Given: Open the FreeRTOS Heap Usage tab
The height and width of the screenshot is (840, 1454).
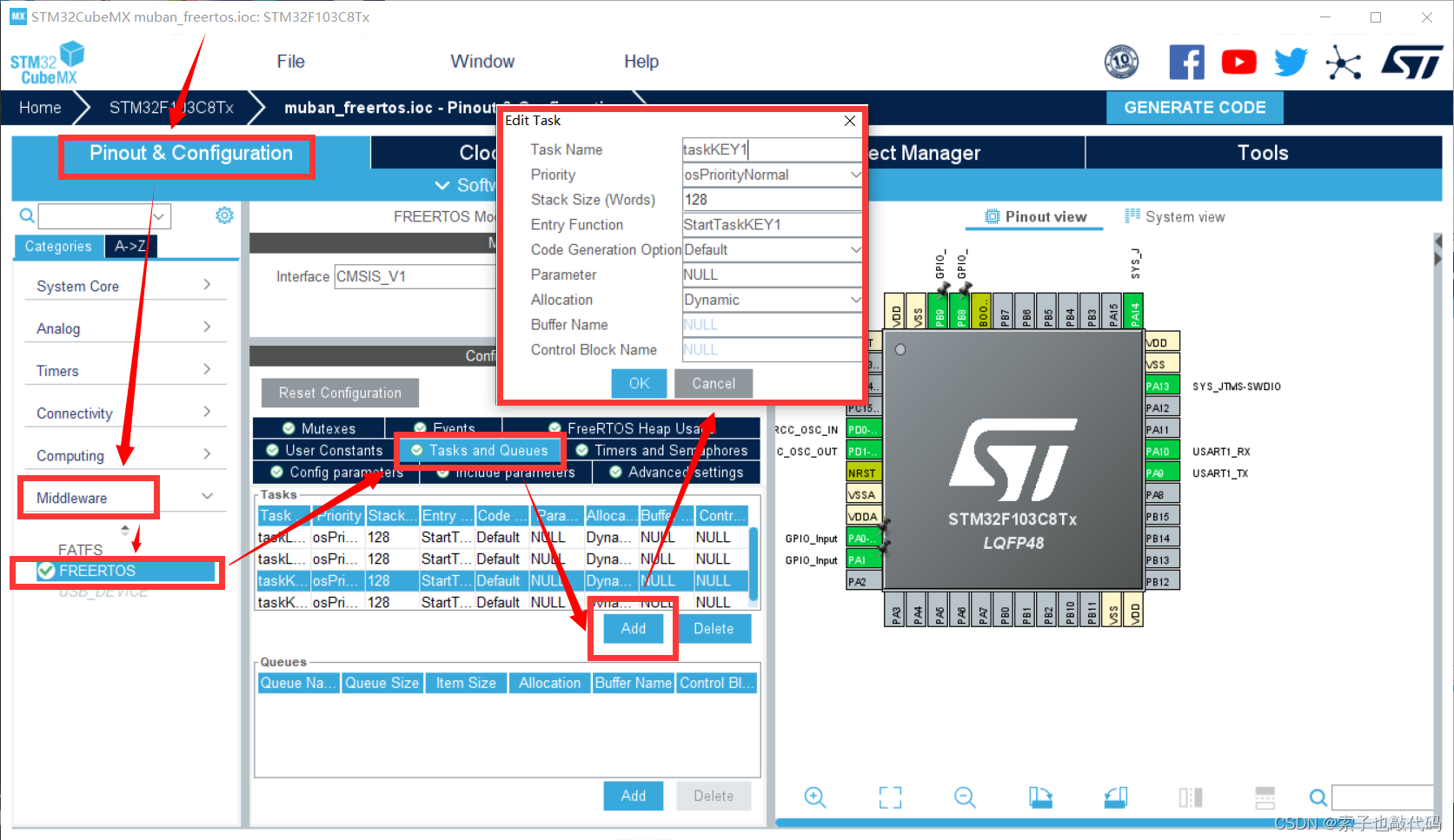Looking at the screenshot, I should coord(631,428).
